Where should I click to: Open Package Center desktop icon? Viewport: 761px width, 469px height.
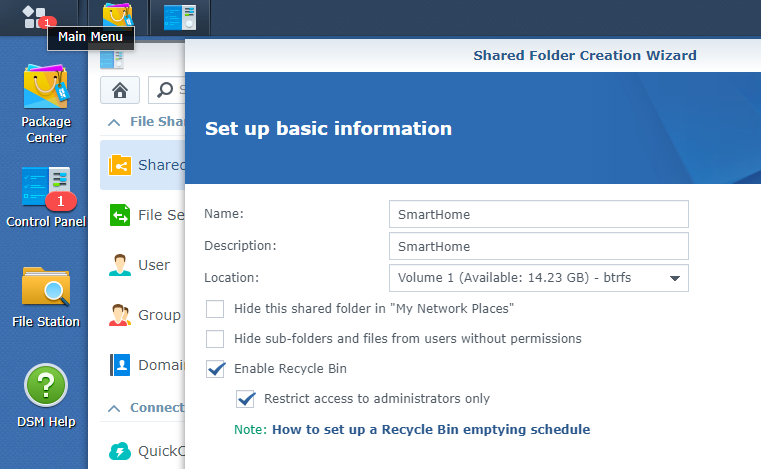pyautogui.click(x=46, y=104)
